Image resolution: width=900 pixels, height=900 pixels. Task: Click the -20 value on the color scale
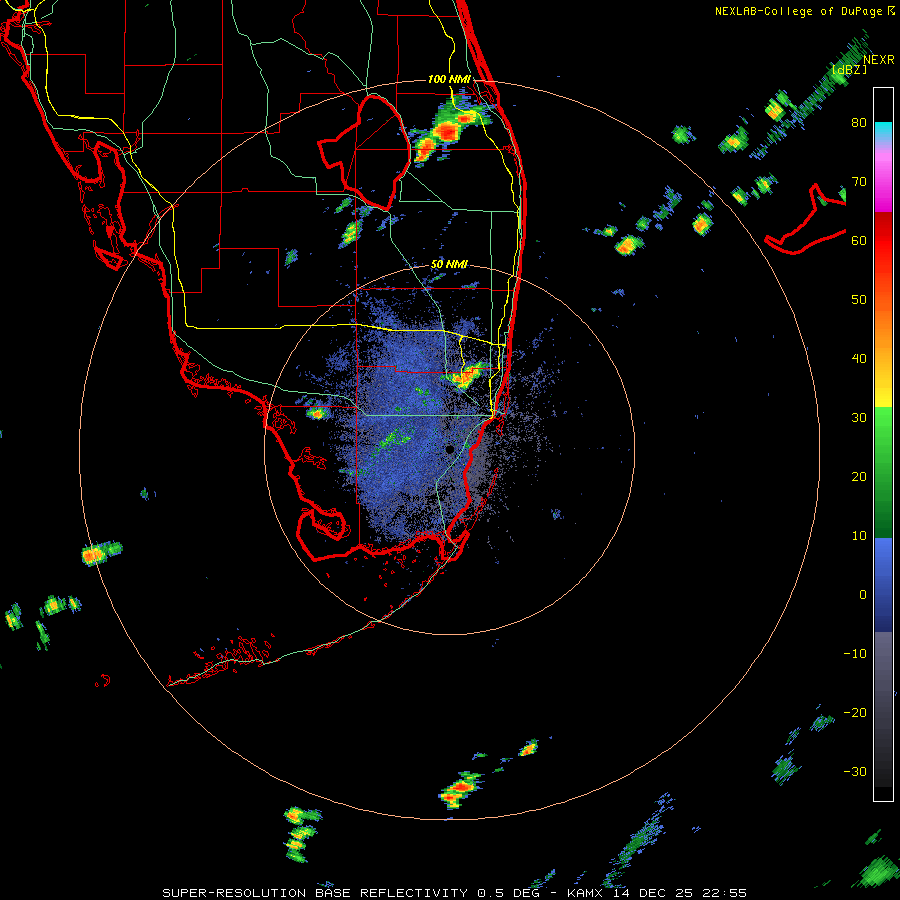855,713
